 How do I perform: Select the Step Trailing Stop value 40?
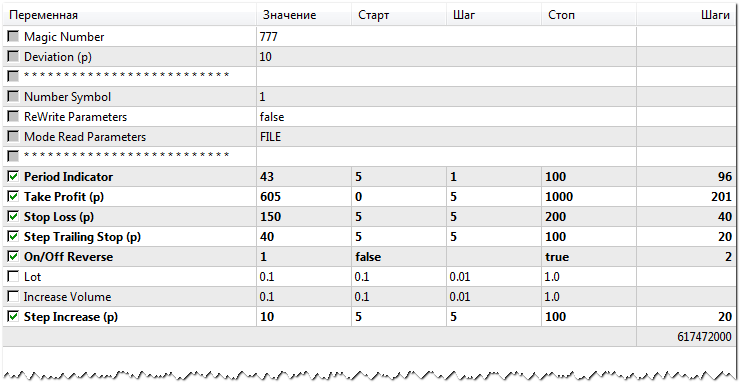[x=267, y=237]
